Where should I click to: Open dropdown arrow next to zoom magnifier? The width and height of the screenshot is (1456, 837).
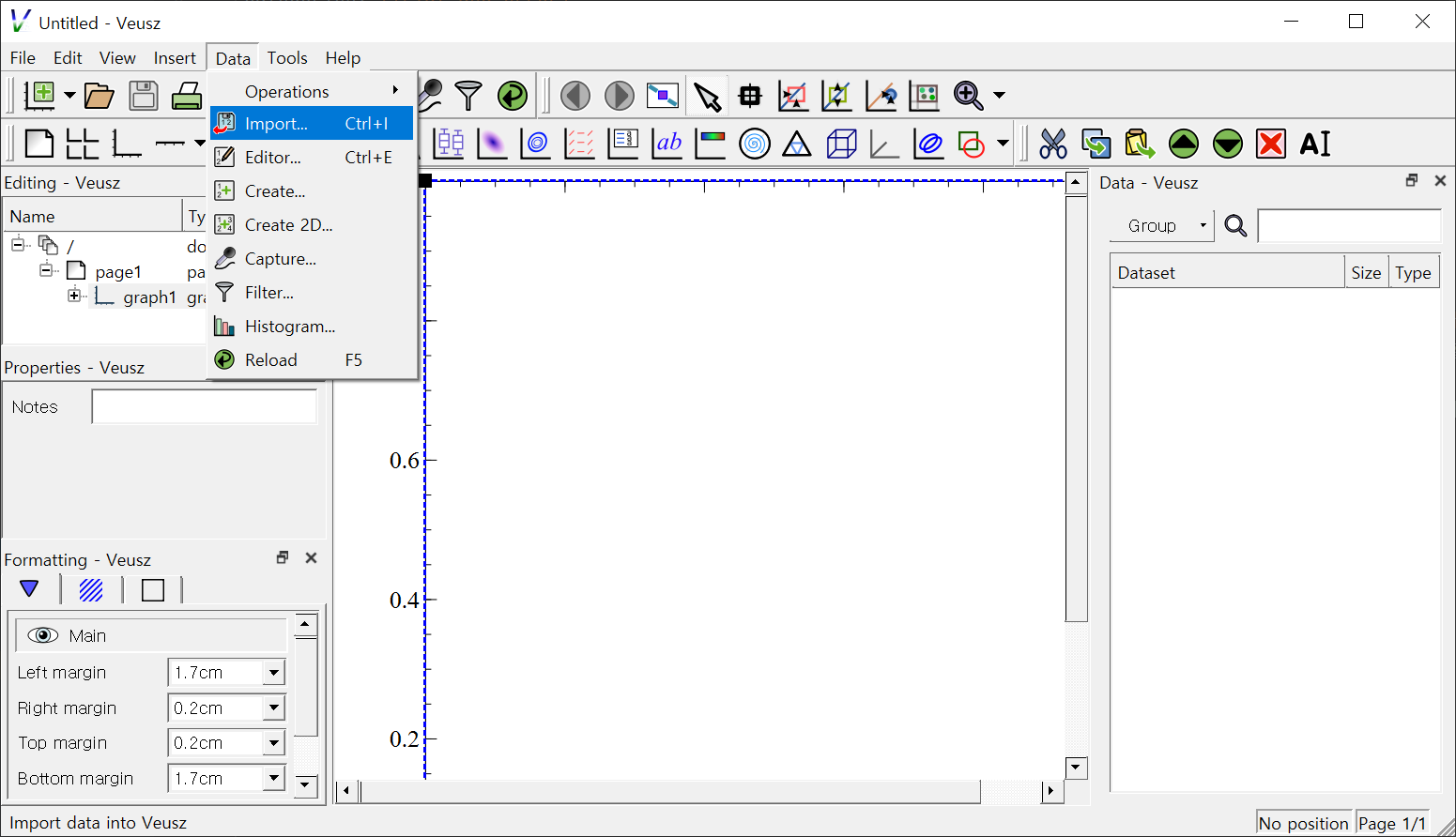pyautogui.click(x=999, y=95)
